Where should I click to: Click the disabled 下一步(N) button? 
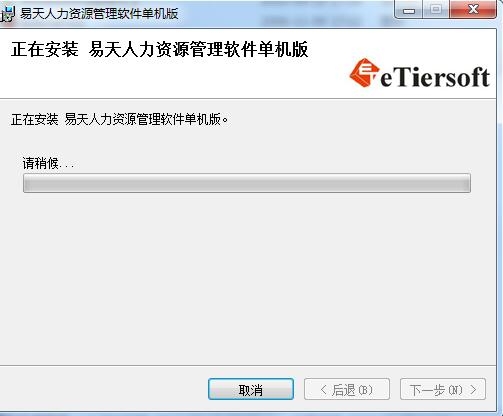click(443, 389)
